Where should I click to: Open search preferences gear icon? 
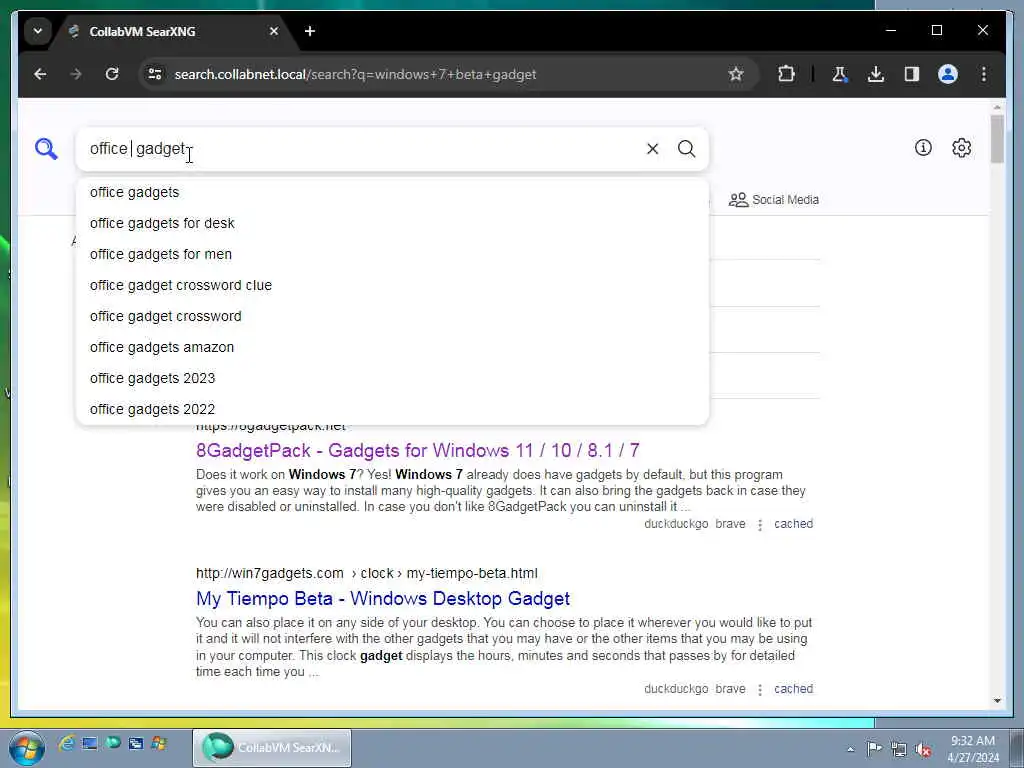click(961, 148)
